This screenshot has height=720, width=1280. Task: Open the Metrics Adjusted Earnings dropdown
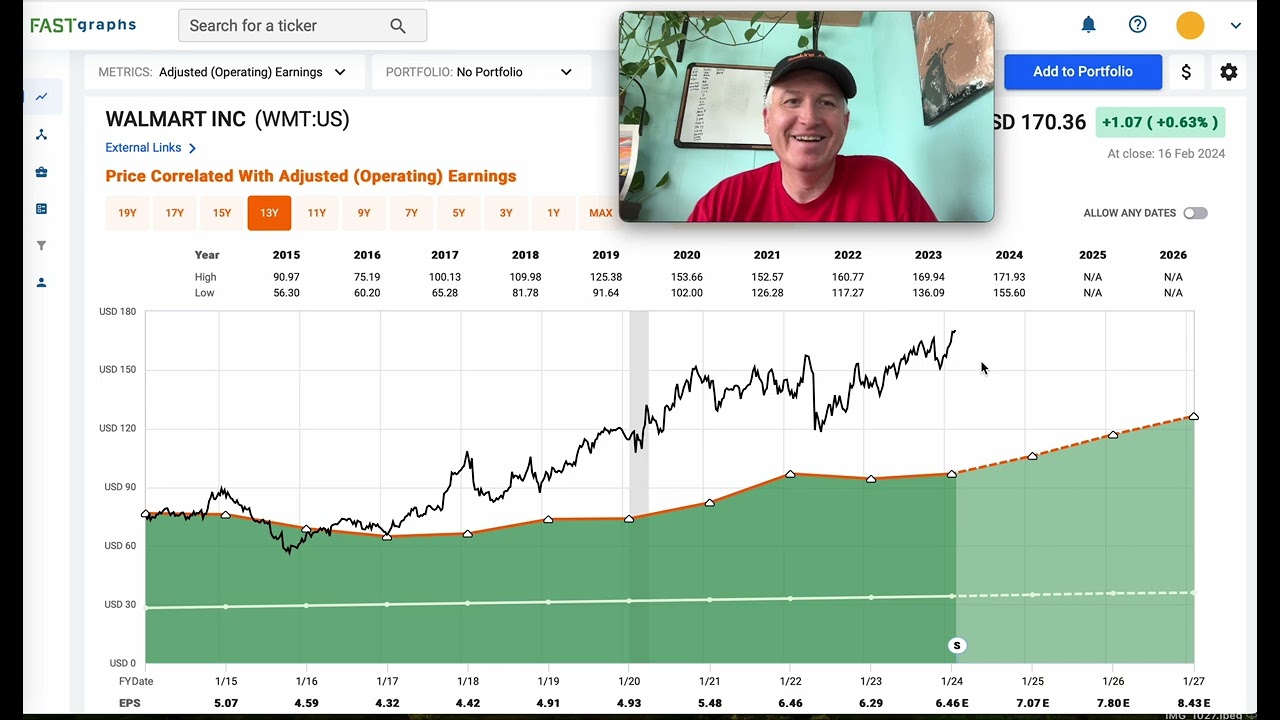222,72
